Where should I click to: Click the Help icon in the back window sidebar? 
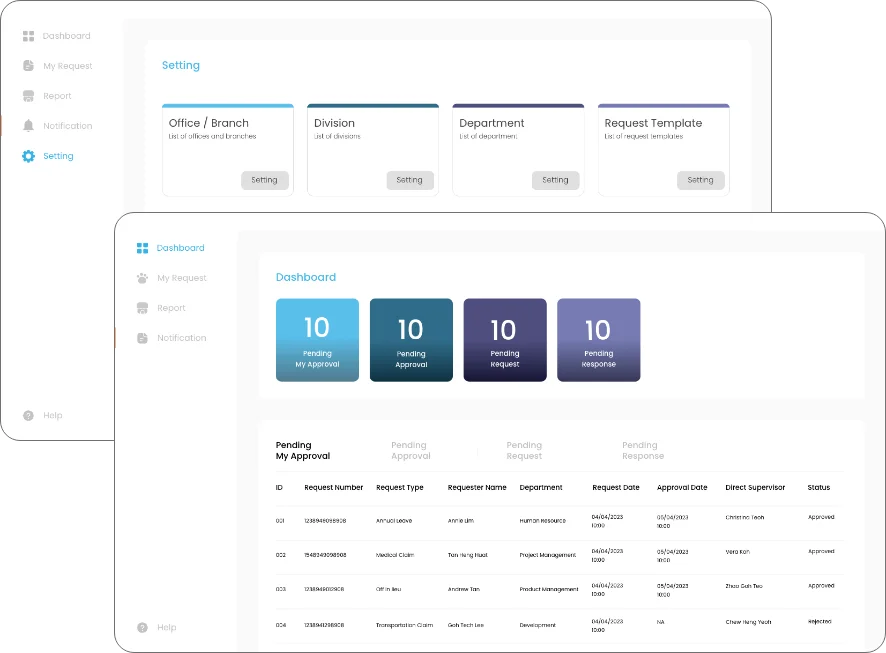(x=28, y=415)
